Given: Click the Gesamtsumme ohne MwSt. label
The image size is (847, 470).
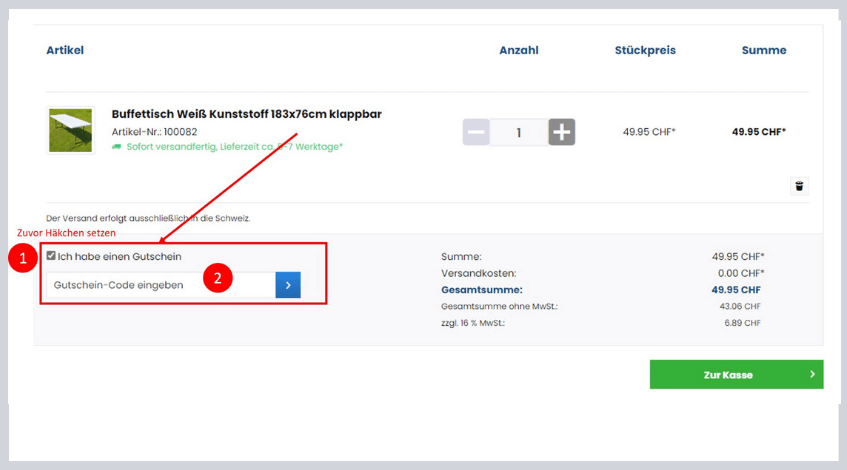Looking at the screenshot, I should click(499, 306).
